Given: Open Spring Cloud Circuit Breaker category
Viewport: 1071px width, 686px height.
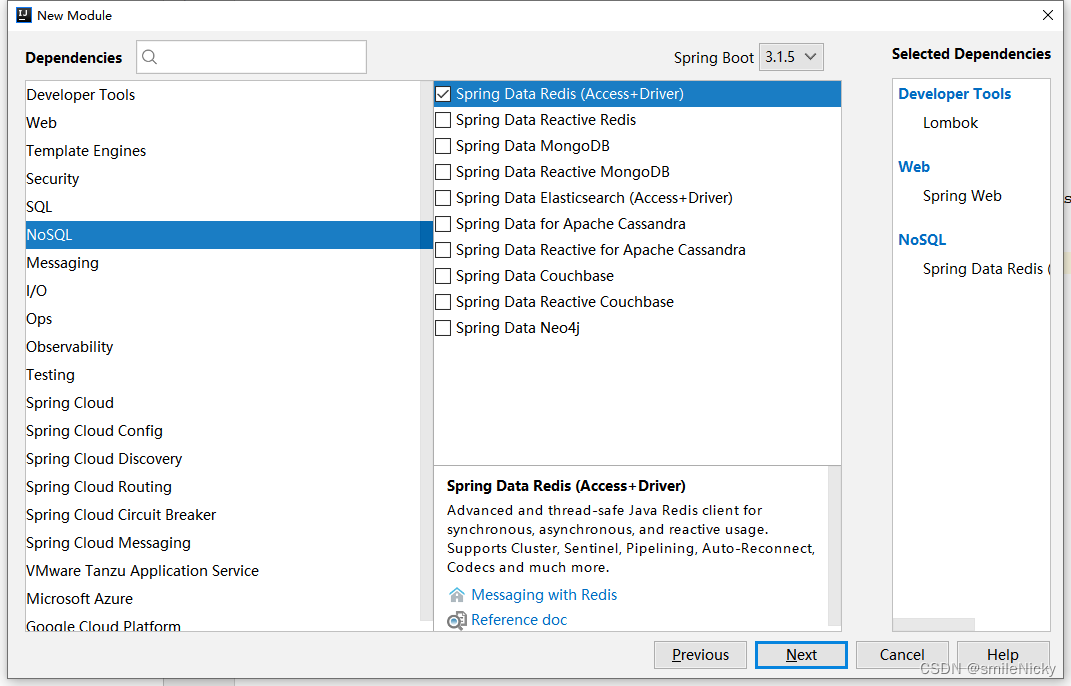Looking at the screenshot, I should coord(223,515).
